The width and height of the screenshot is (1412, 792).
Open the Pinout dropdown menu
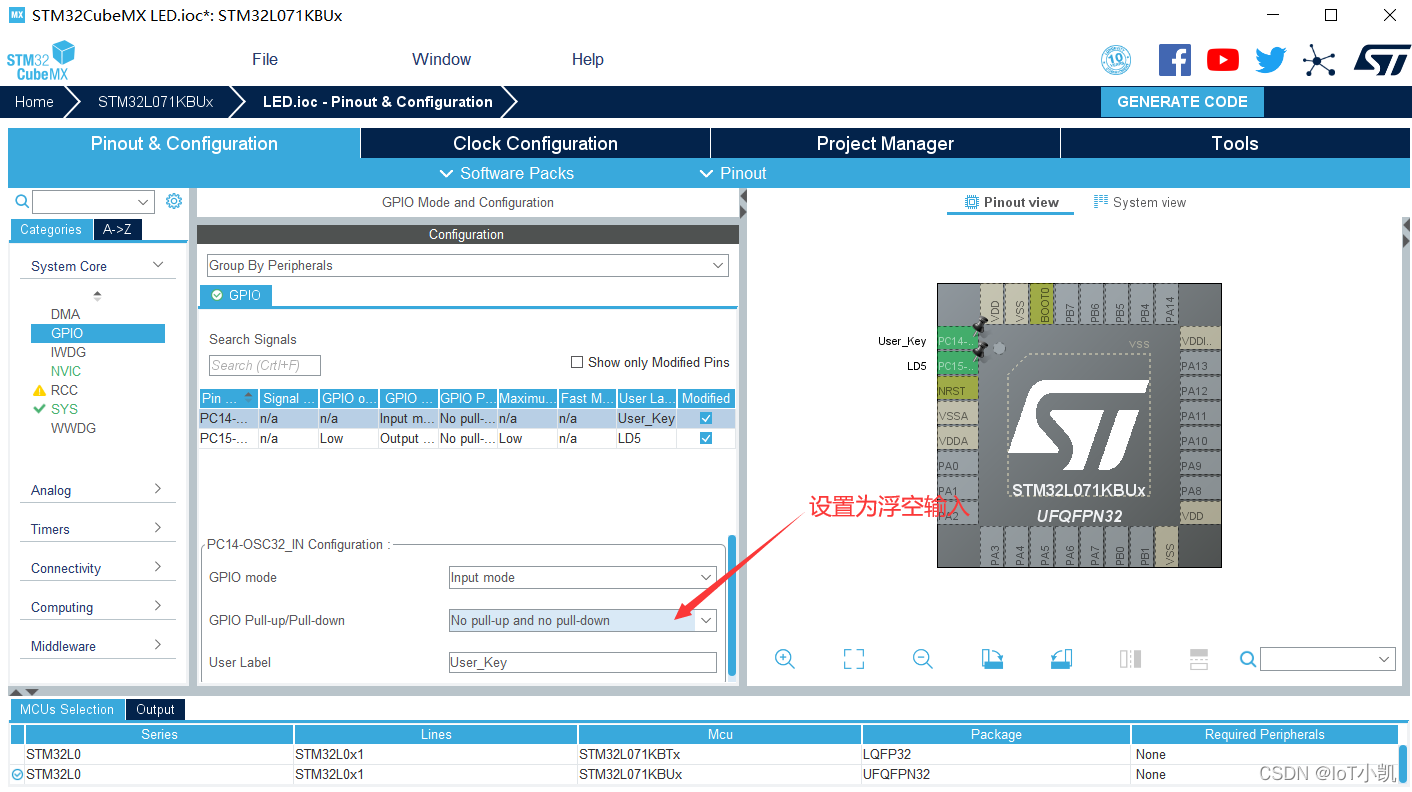(733, 173)
